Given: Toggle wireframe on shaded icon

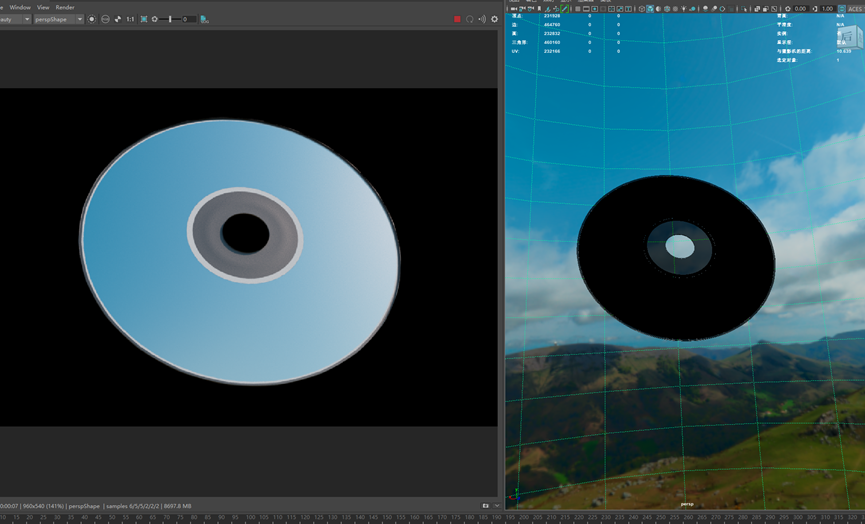Looking at the screenshot, I should tap(667, 9).
